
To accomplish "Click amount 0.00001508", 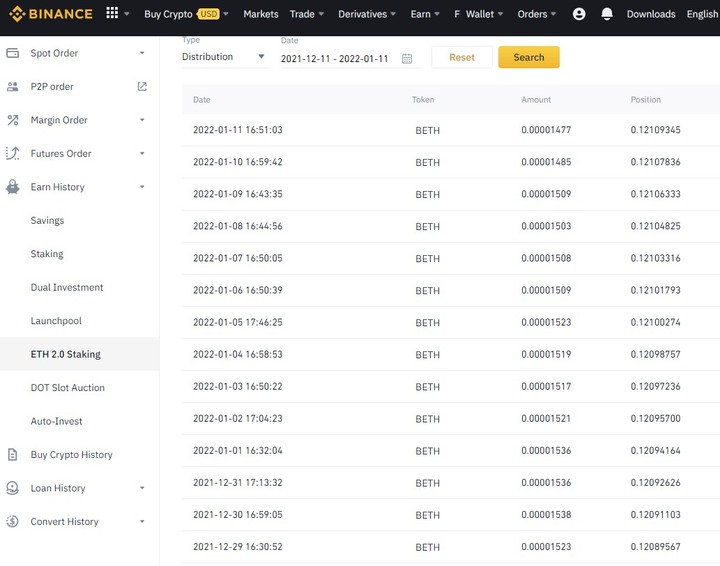I will click(546, 258).
